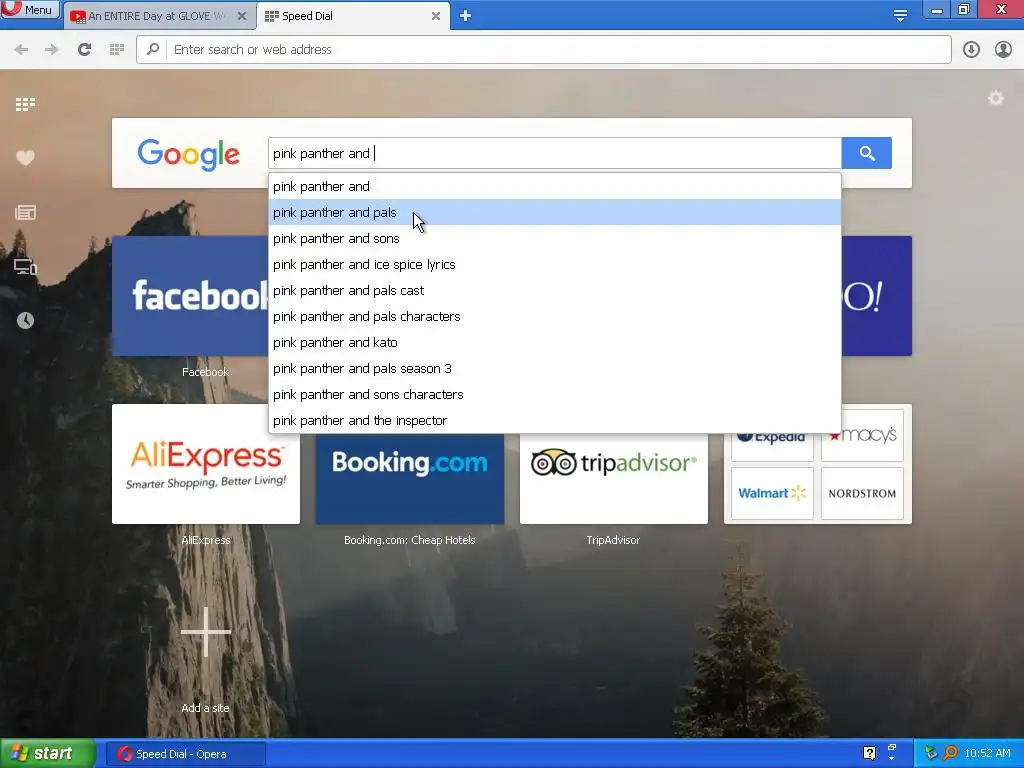Viewport: 1024px width, 768px height.
Task: Select suggestion 'pink panther and'
Action: tap(554, 187)
